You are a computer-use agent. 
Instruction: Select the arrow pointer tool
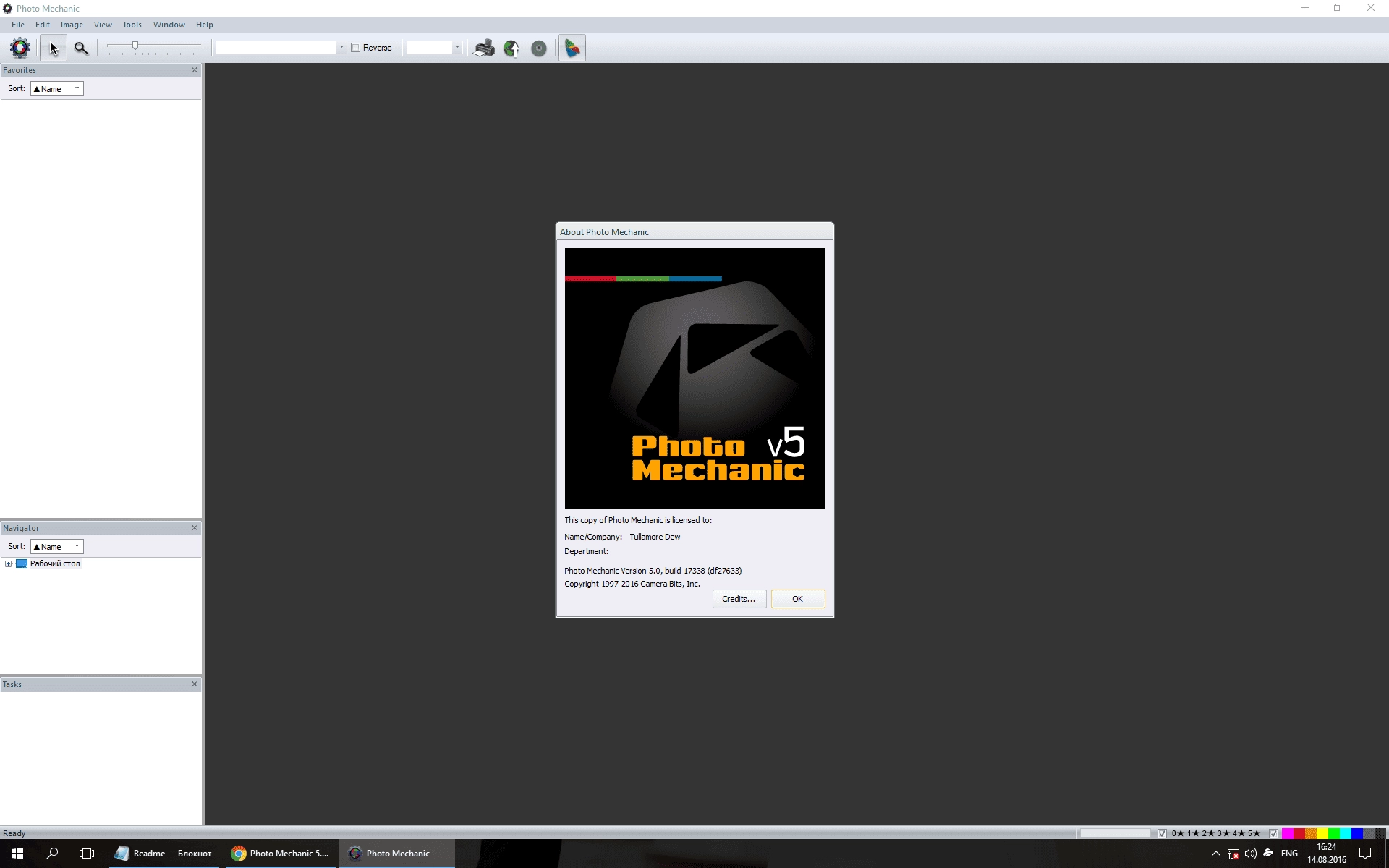(54, 48)
